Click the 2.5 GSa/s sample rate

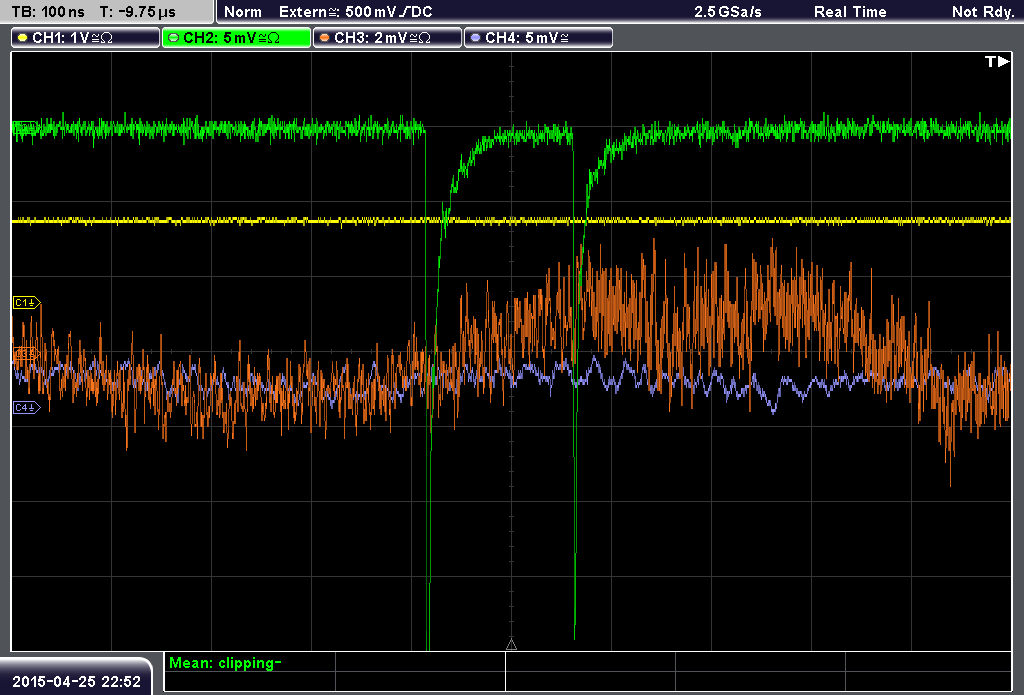(728, 12)
